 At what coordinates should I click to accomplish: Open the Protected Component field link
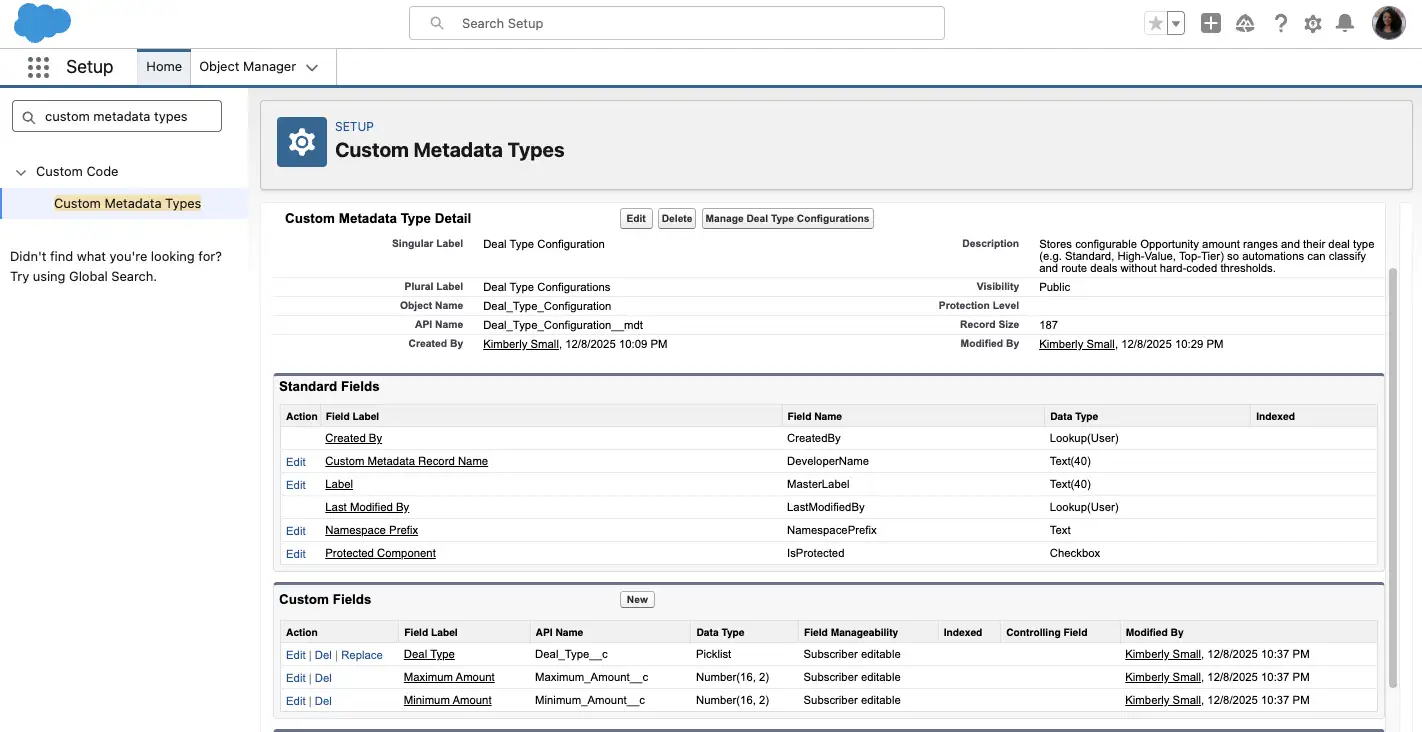pyautogui.click(x=381, y=553)
